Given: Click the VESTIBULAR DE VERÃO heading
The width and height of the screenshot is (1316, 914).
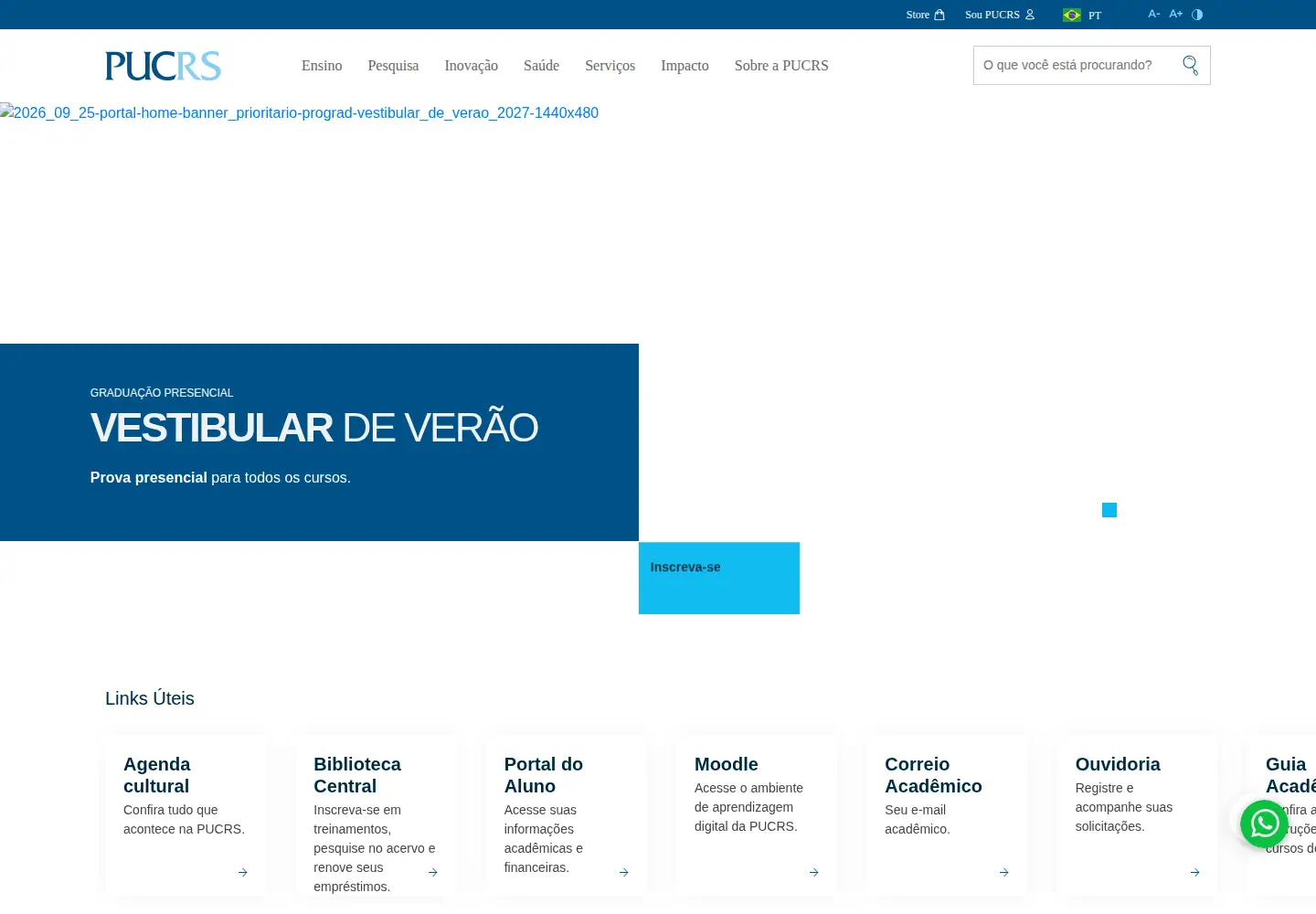Looking at the screenshot, I should [x=314, y=428].
